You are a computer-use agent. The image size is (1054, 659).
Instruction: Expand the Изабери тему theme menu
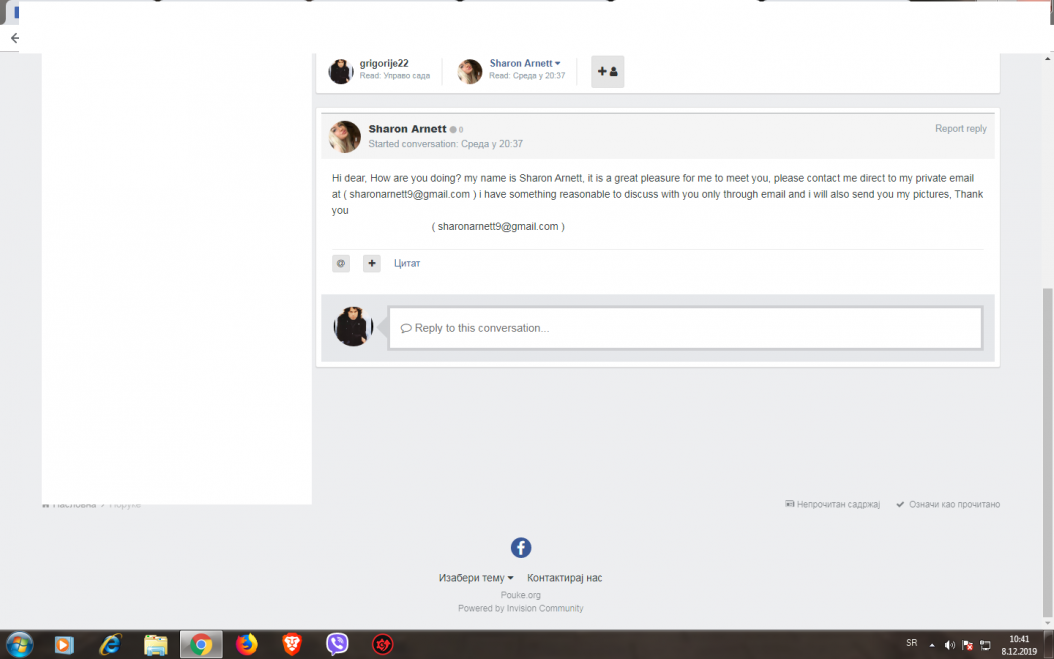476,578
